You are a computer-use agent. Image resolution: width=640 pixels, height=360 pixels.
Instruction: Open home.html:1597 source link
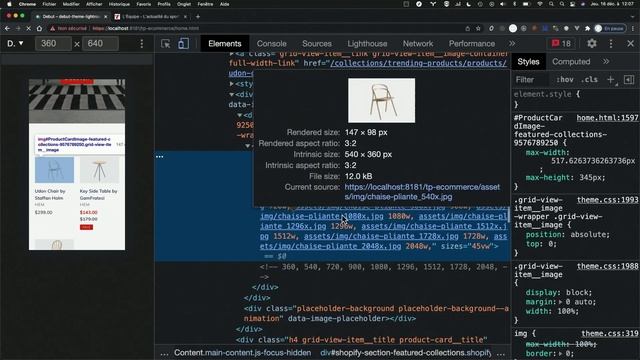pos(607,118)
